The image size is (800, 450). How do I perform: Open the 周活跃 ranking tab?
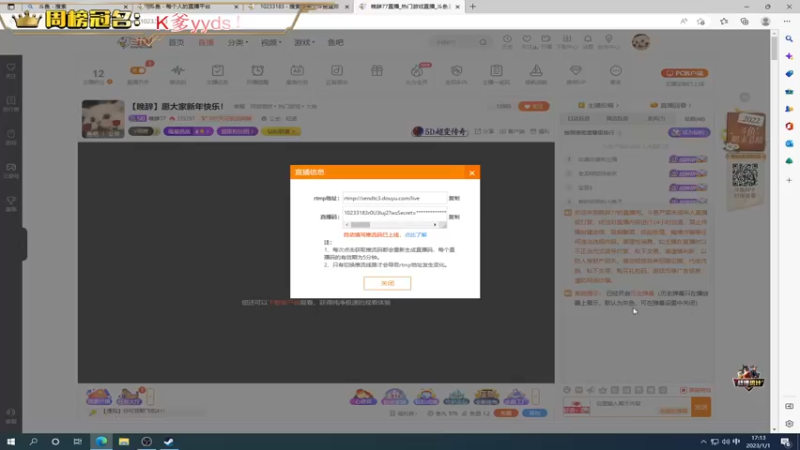(617, 118)
